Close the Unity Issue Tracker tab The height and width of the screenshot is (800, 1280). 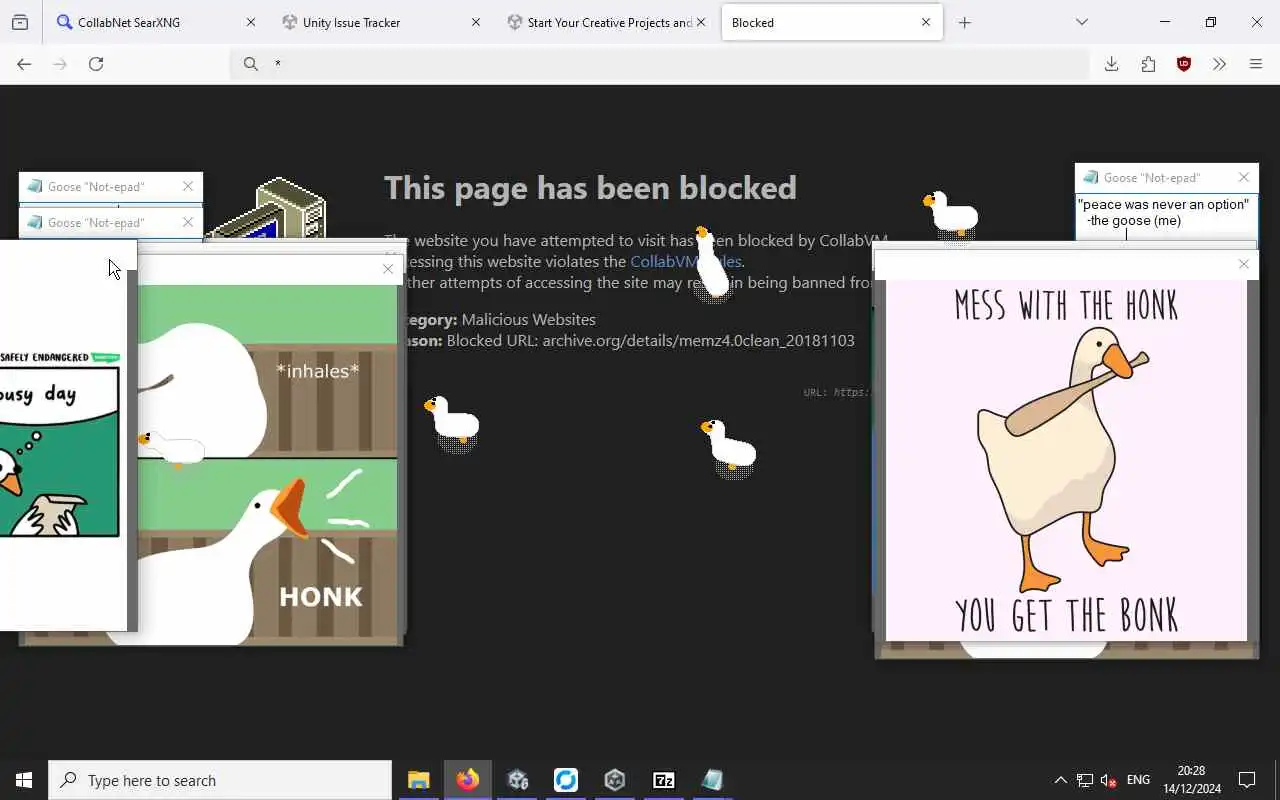coord(476,22)
